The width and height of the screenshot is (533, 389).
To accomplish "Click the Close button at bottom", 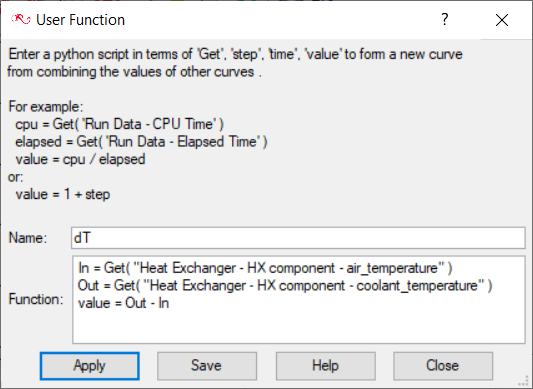I will (x=443, y=366).
